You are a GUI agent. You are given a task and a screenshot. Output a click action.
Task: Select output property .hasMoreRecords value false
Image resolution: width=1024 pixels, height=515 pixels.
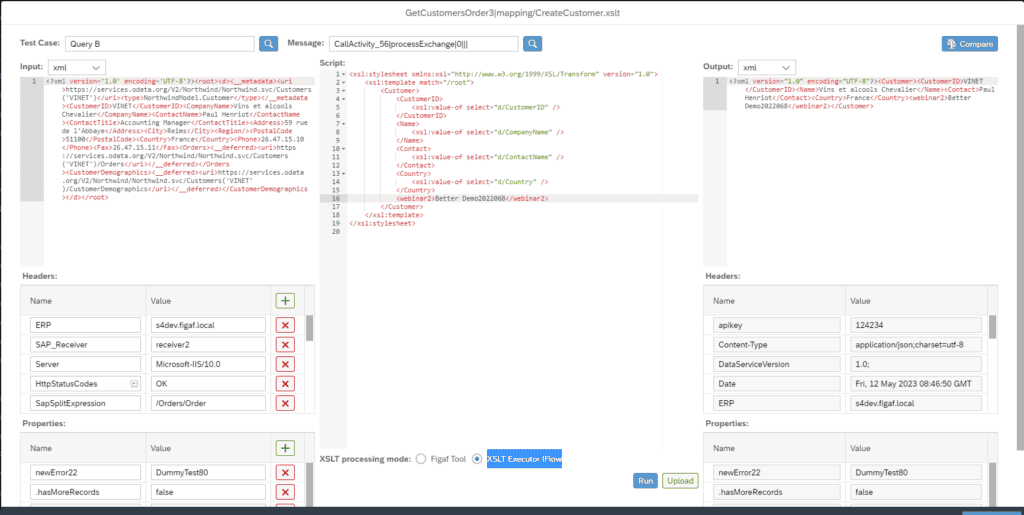(x=916, y=492)
